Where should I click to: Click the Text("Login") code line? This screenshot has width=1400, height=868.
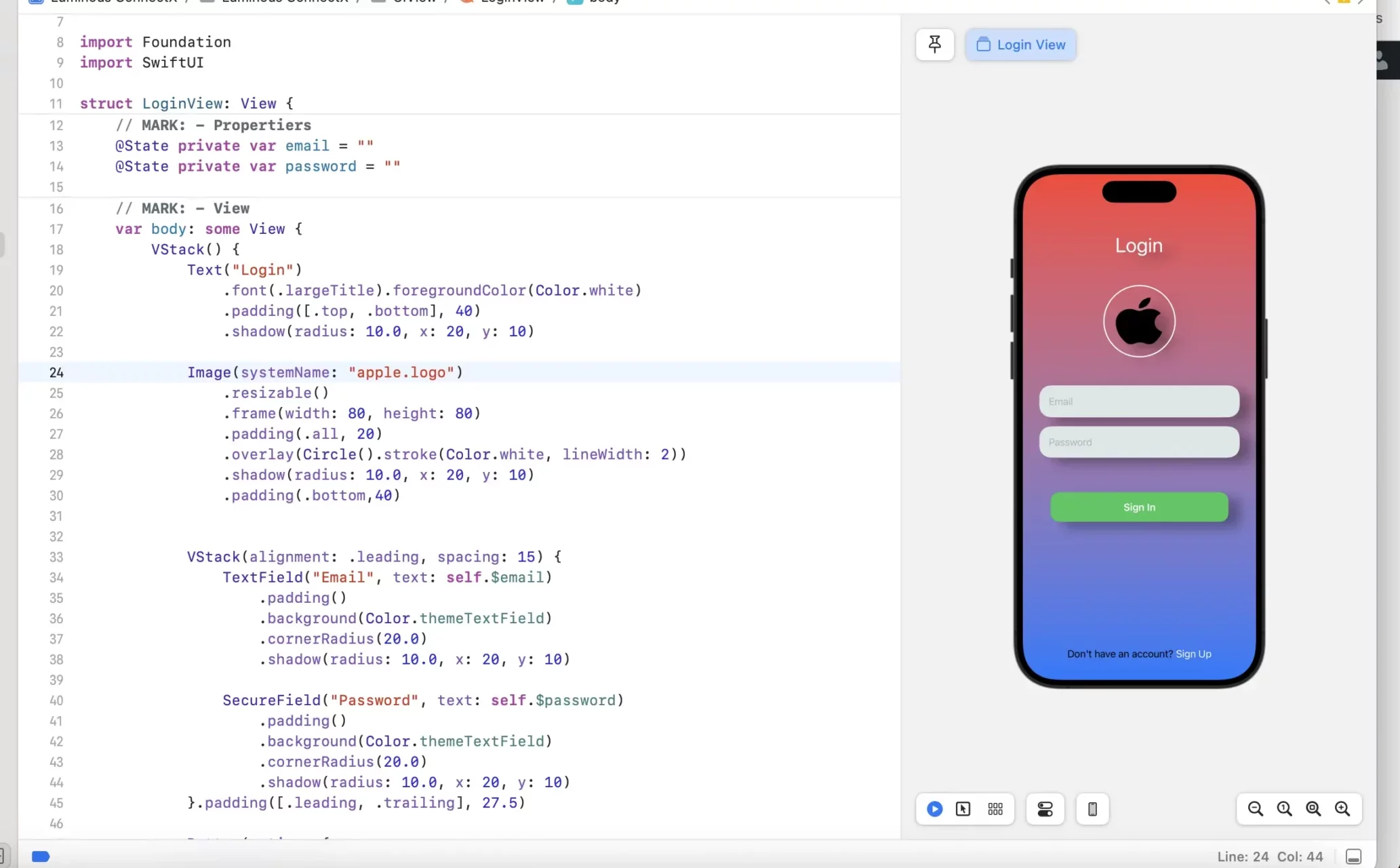[x=245, y=270]
